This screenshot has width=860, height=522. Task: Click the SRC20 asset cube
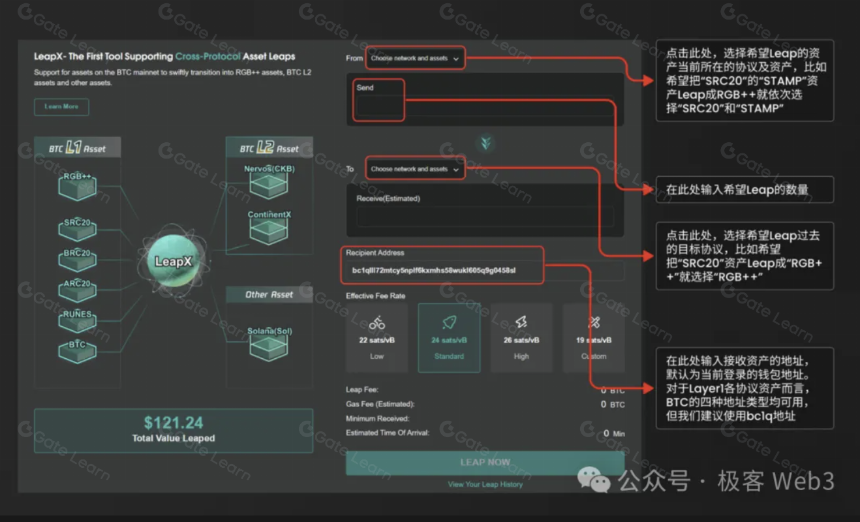(77, 229)
